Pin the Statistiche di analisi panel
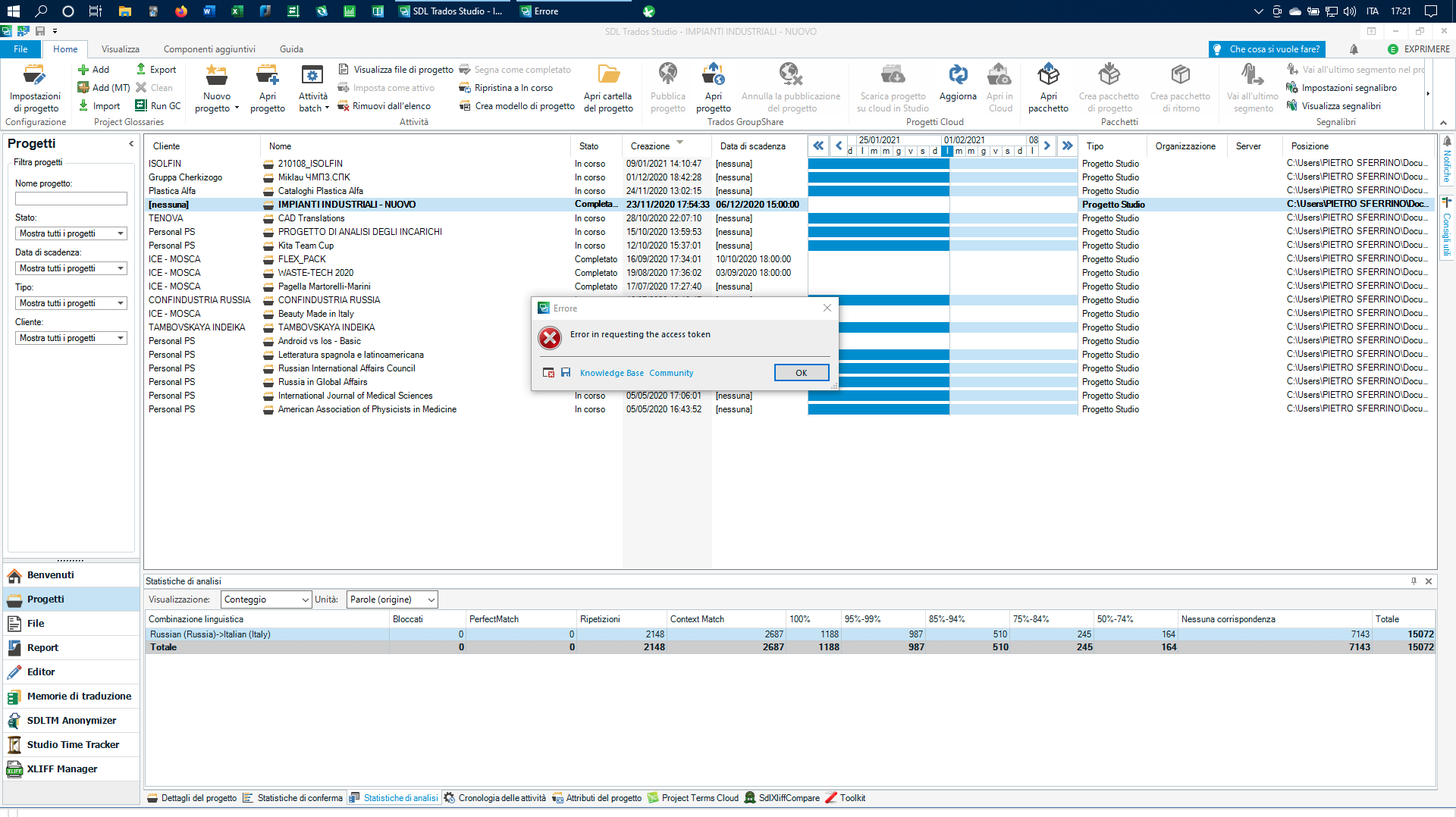This screenshot has width=1456, height=817. tap(1414, 581)
